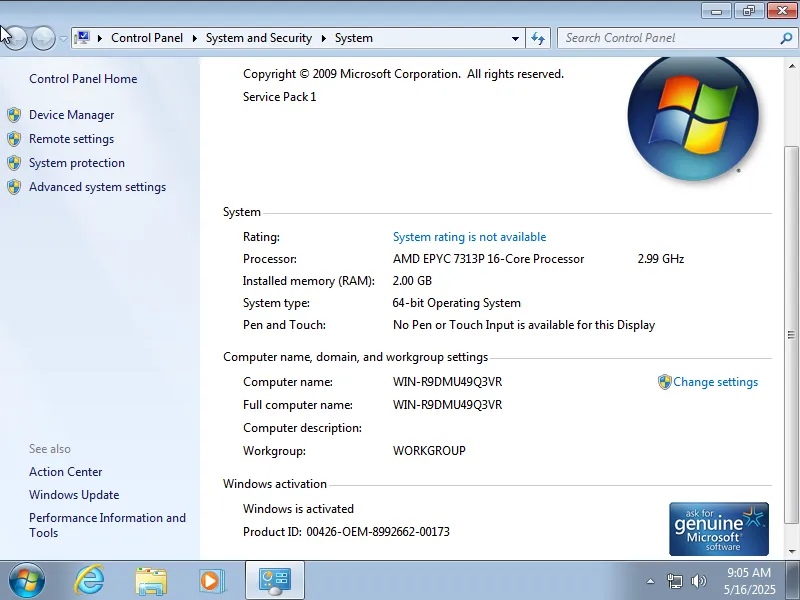Launch Windows Media Player from taskbar
The image size is (800, 600).
(212, 581)
